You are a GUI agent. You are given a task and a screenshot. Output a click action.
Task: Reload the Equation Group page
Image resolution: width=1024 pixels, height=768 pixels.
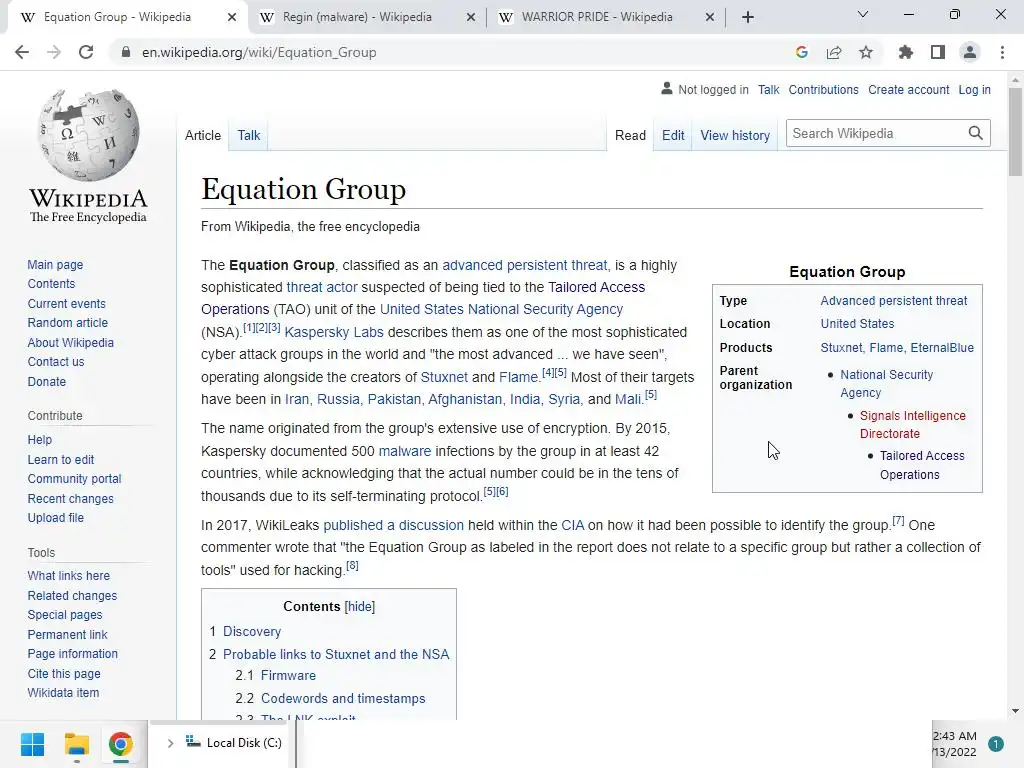86,52
